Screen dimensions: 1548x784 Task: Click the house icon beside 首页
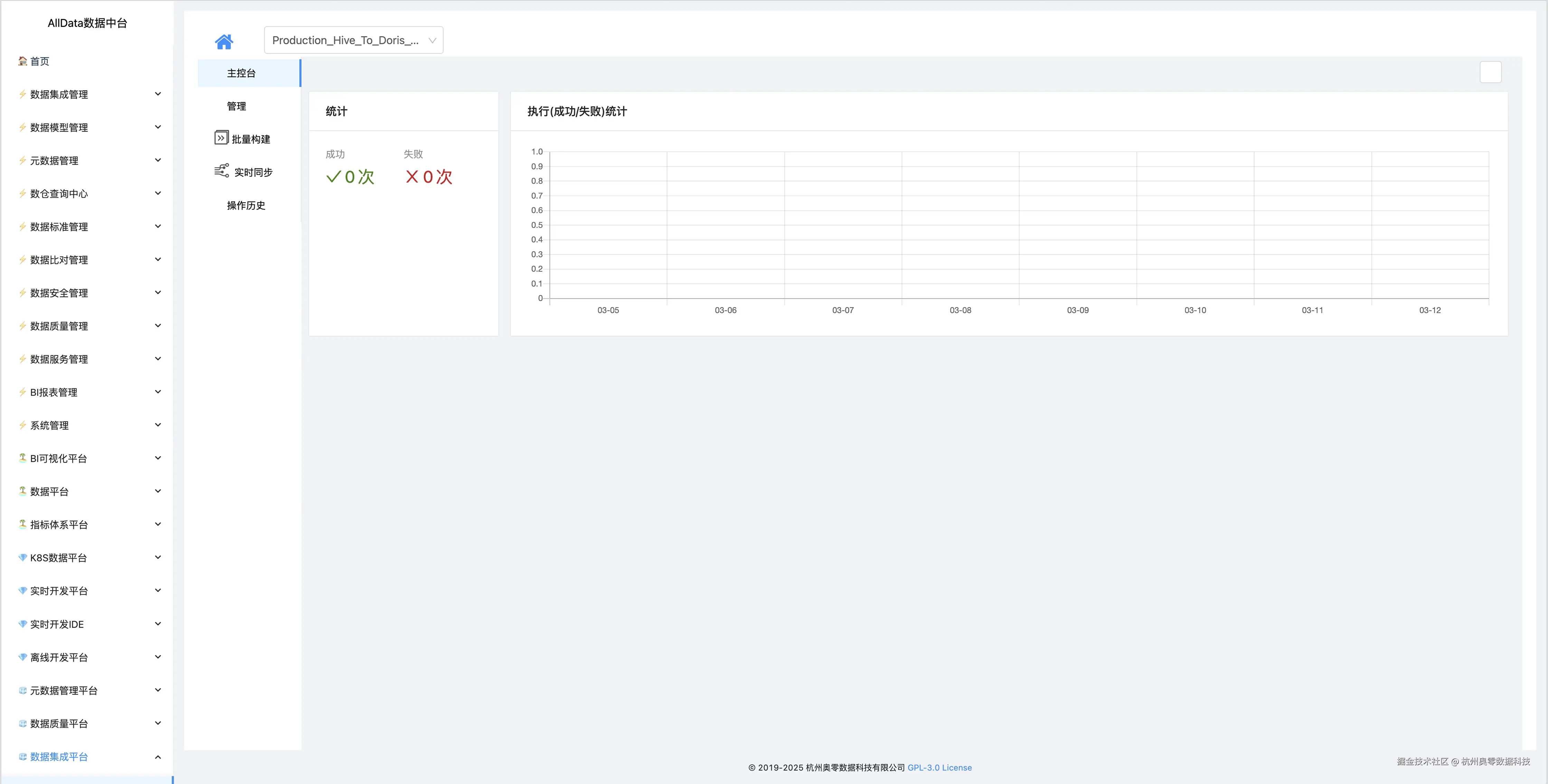tap(23, 61)
